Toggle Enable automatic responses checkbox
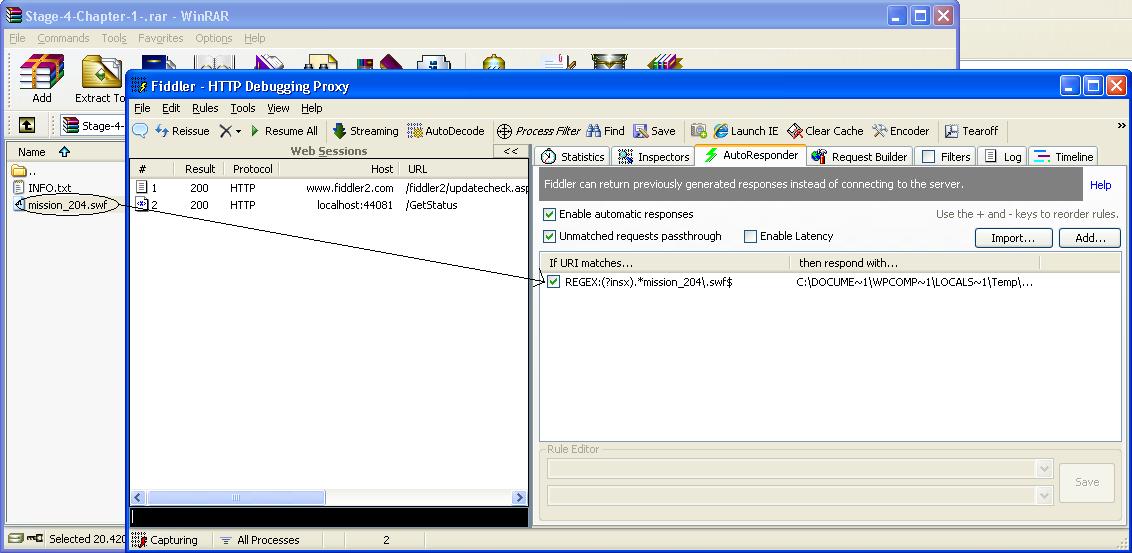This screenshot has height=553, width=1132. click(549, 214)
